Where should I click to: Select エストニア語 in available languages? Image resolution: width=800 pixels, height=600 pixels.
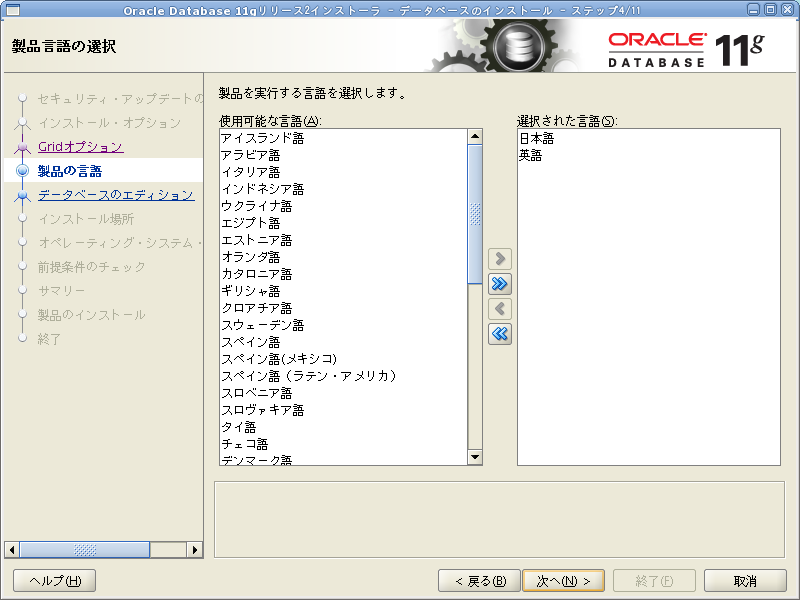[343, 240]
